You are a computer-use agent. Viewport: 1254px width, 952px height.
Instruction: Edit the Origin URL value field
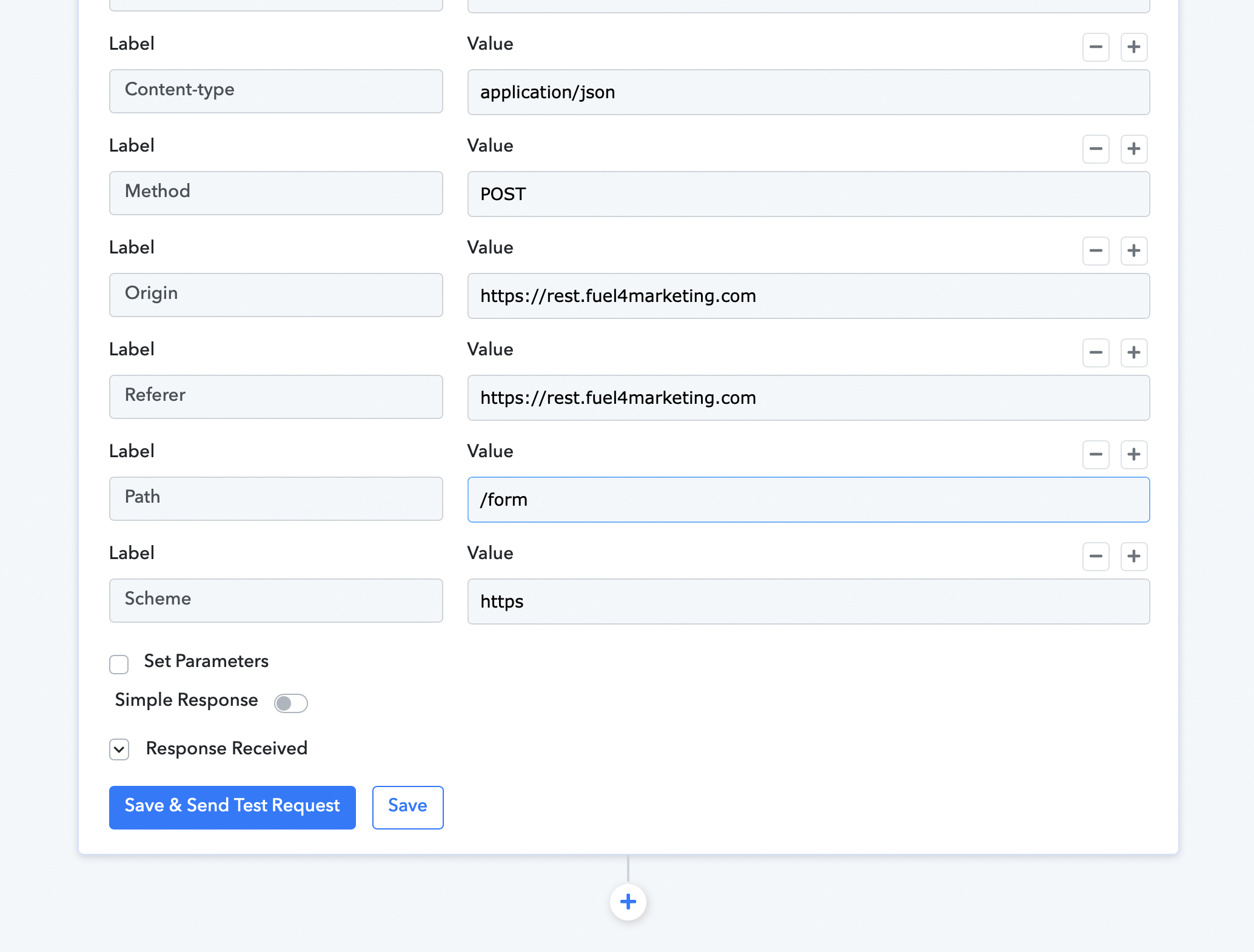(808, 296)
